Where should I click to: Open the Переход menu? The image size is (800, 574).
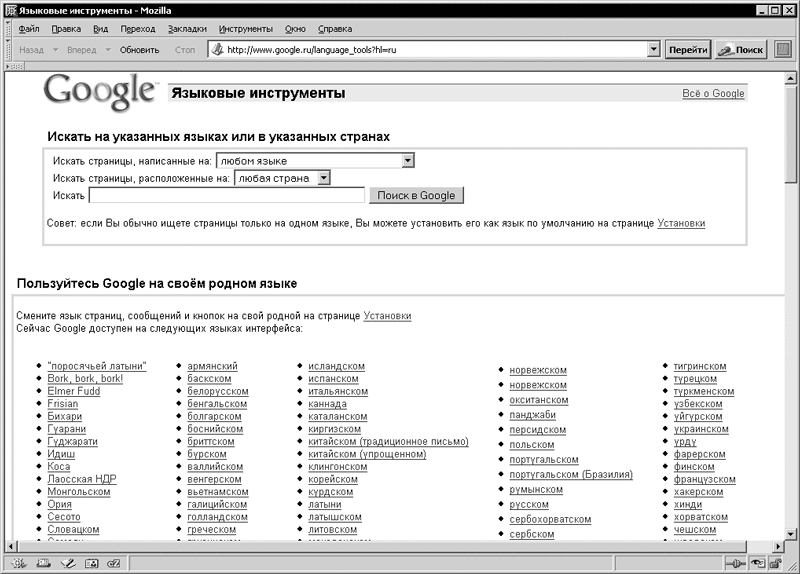138,29
